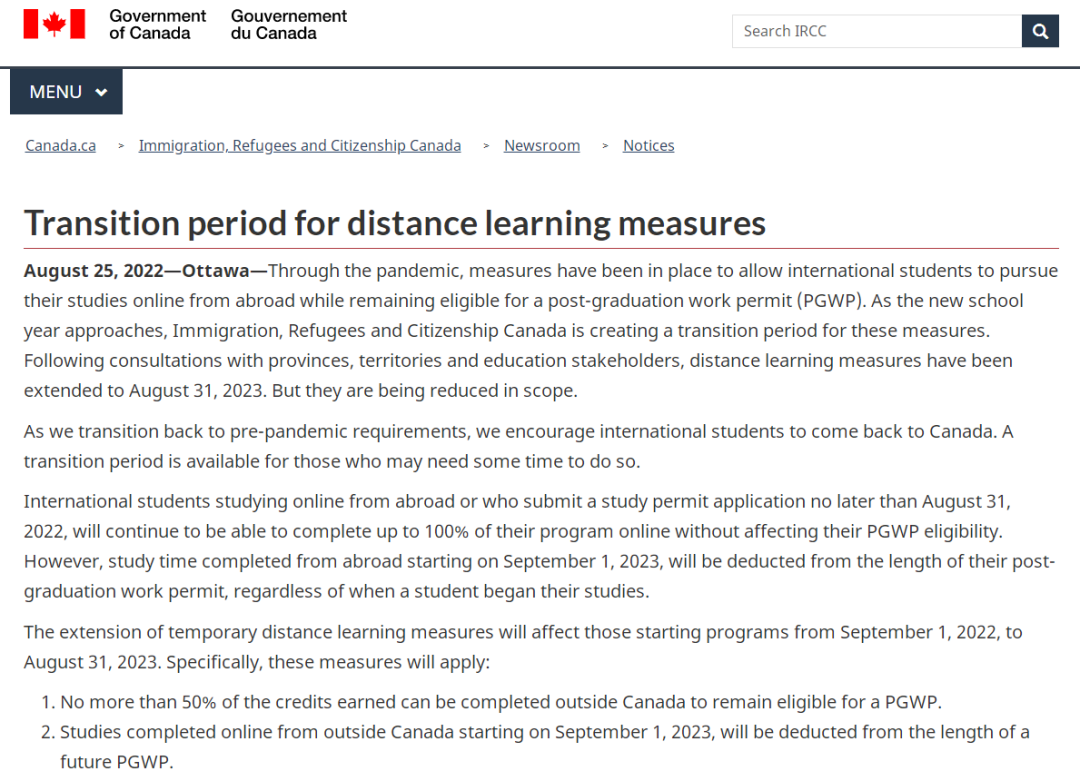1080x781 pixels.
Task: Open the Canada.ca breadcrumb link
Action: (x=61, y=146)
